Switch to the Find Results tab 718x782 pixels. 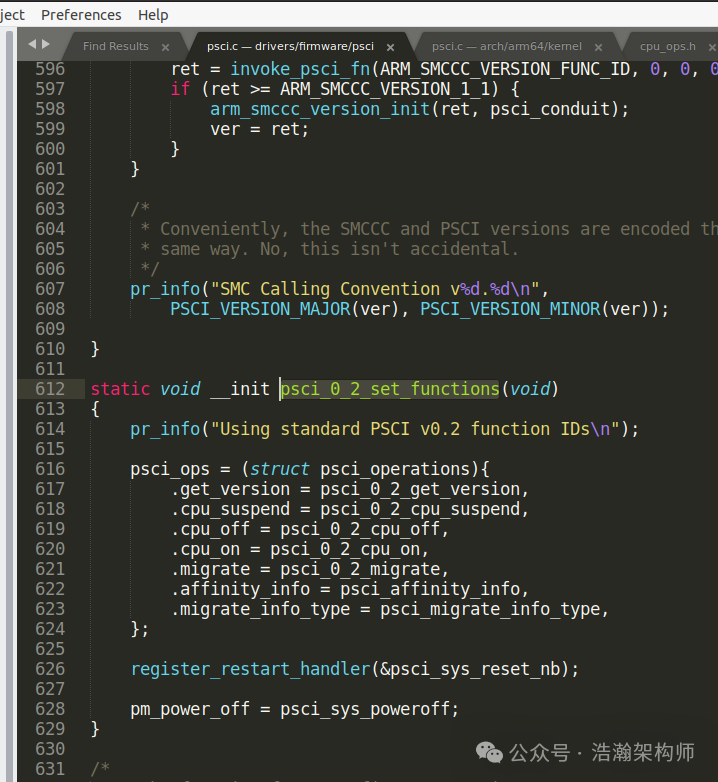[x=116, y=46]
